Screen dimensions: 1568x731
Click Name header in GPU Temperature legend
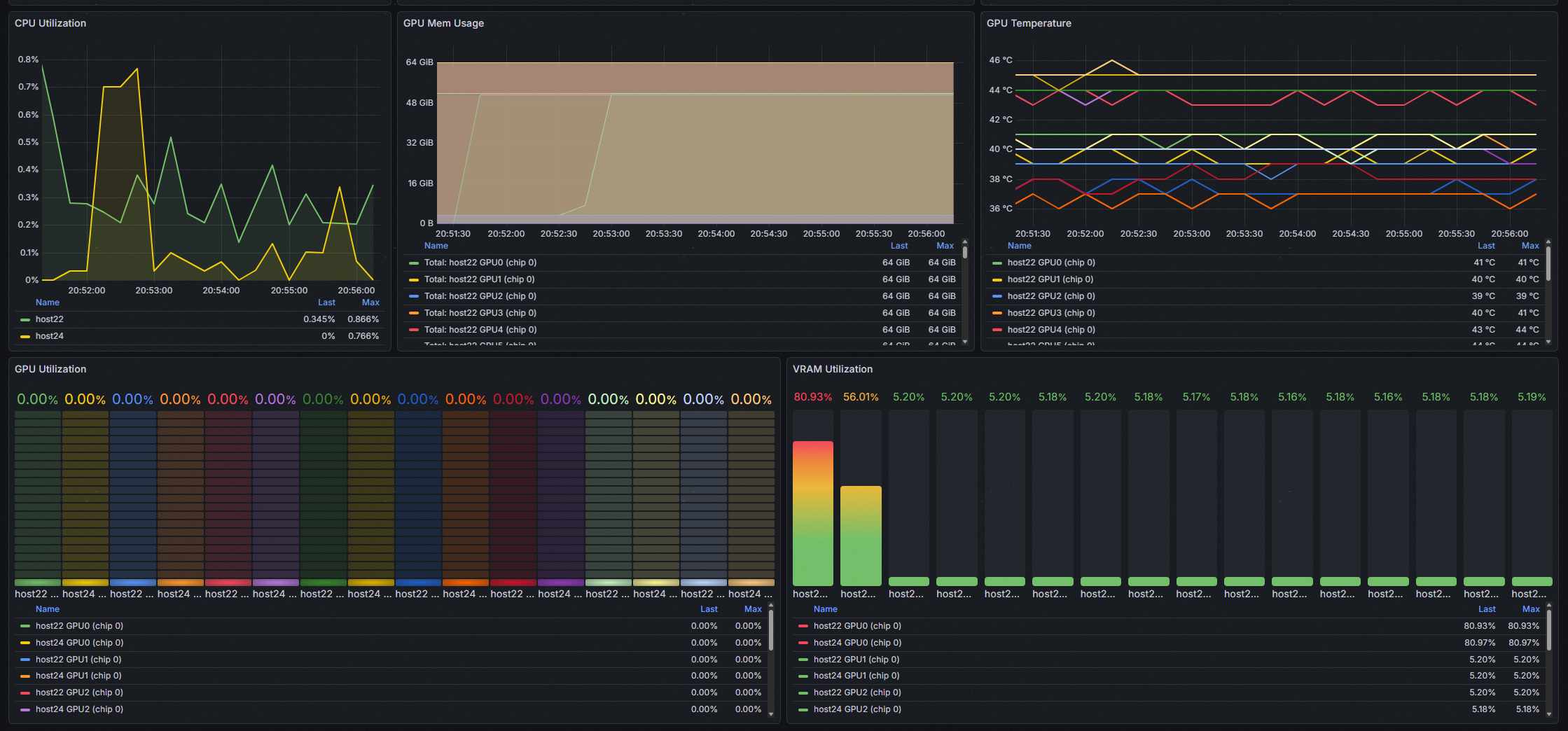(1019, 246)
